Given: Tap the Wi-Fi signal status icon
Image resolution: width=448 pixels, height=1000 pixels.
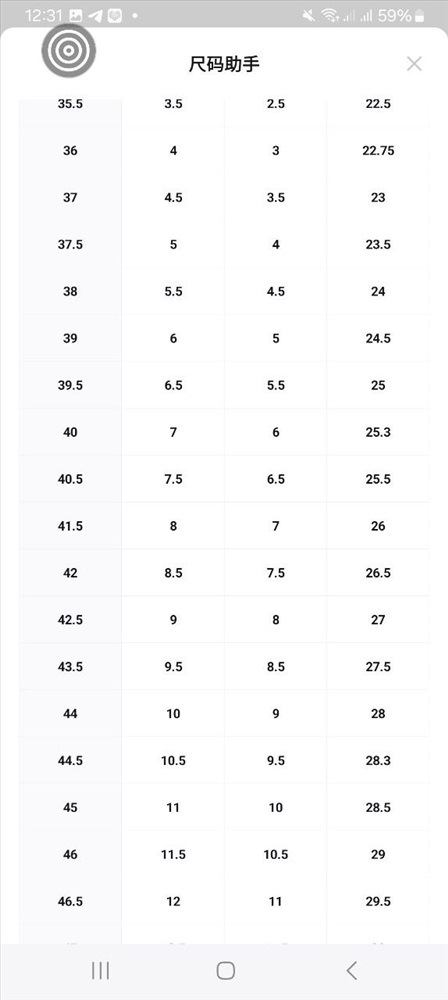Looking at the screenshot, I should click(329, 16).
